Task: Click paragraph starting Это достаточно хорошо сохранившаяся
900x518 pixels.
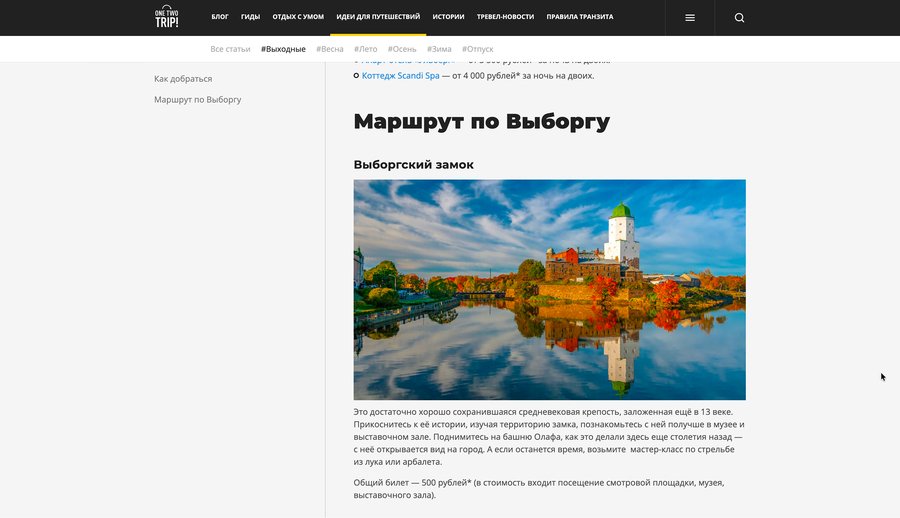Action: (549, 436)
